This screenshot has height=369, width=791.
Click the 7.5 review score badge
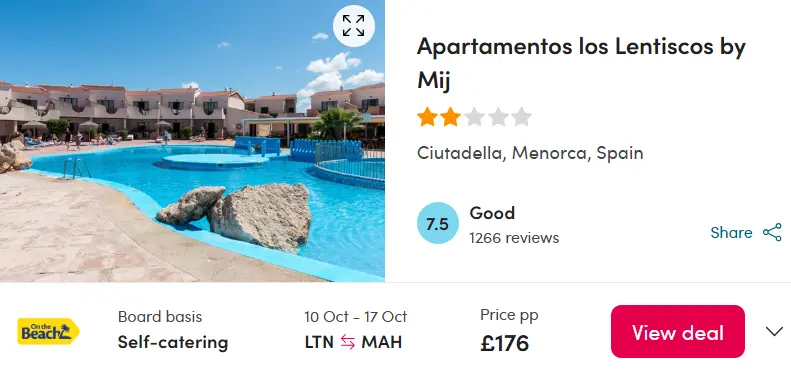pyautogui.click(x=438, y=223)
